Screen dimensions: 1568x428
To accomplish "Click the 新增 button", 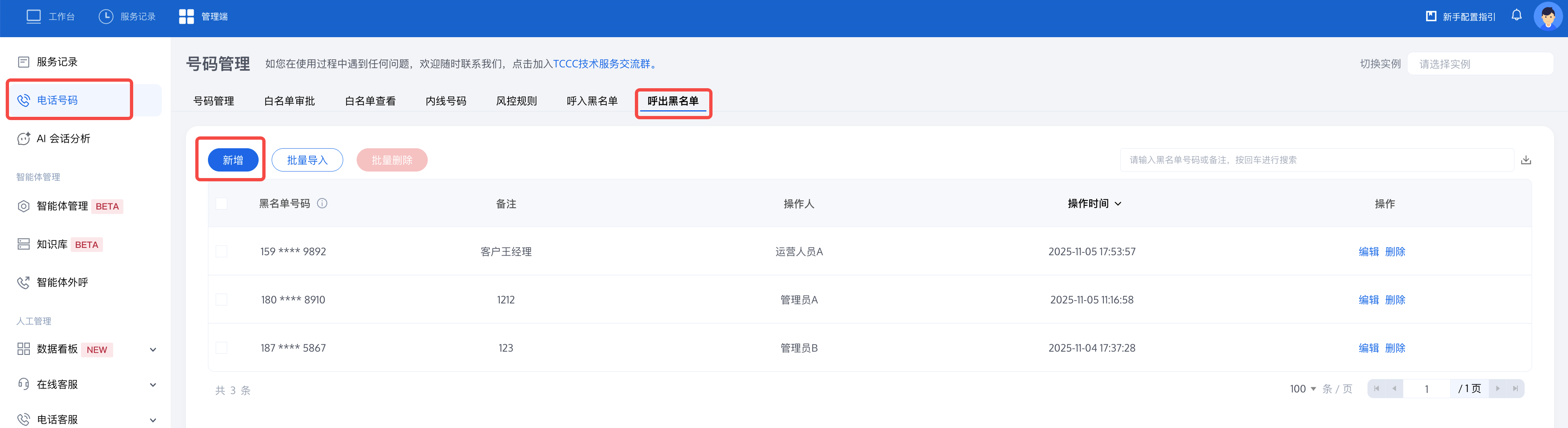I will (x=233, y=160).
